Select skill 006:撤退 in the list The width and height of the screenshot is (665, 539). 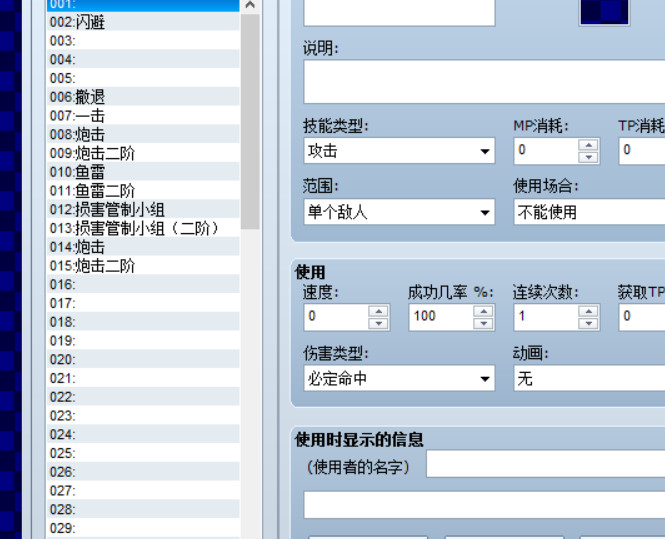(x=143, y=97)
